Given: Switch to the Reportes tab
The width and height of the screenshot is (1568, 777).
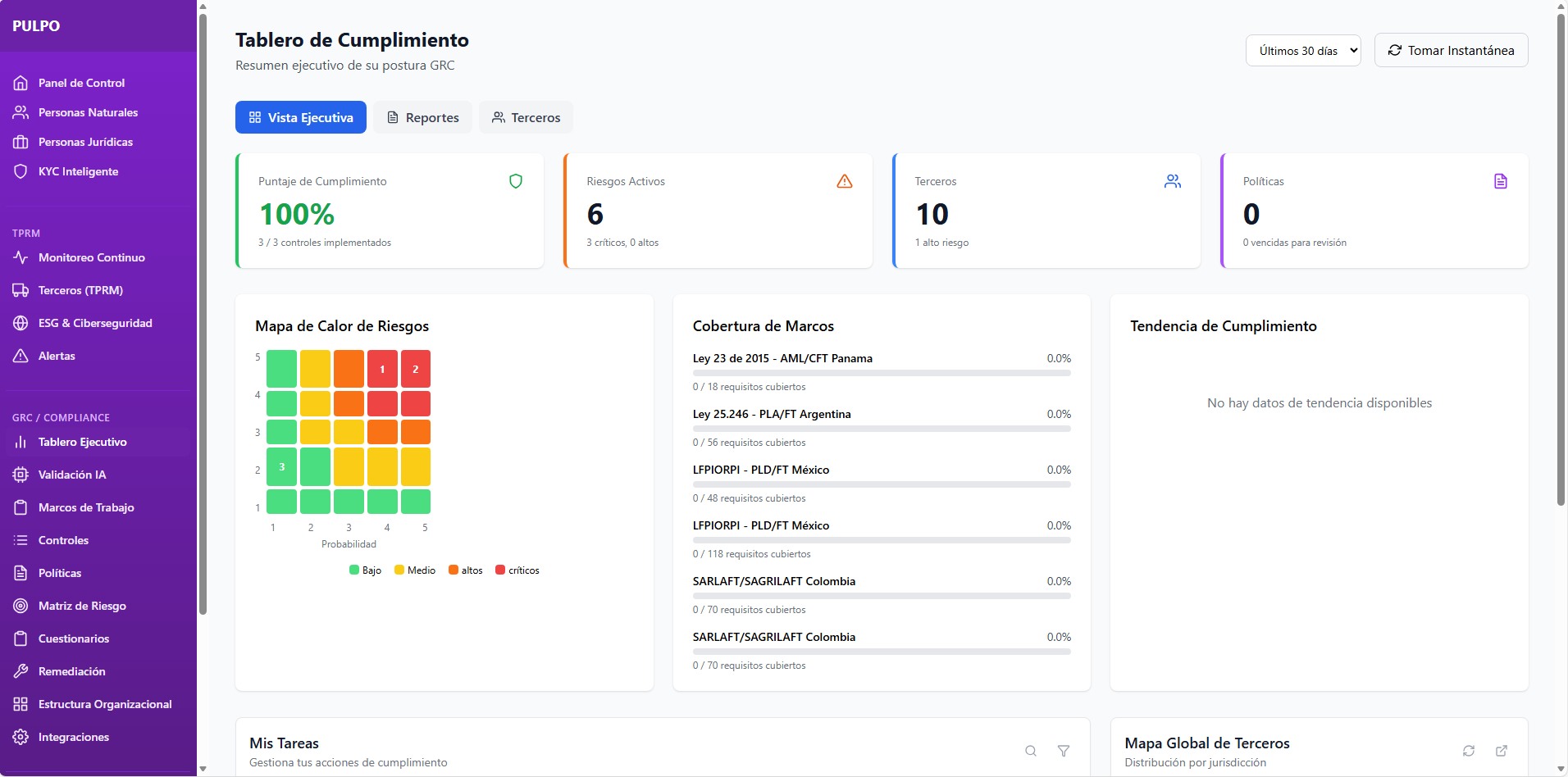Looking at the screenshot, I should point(422,117).
